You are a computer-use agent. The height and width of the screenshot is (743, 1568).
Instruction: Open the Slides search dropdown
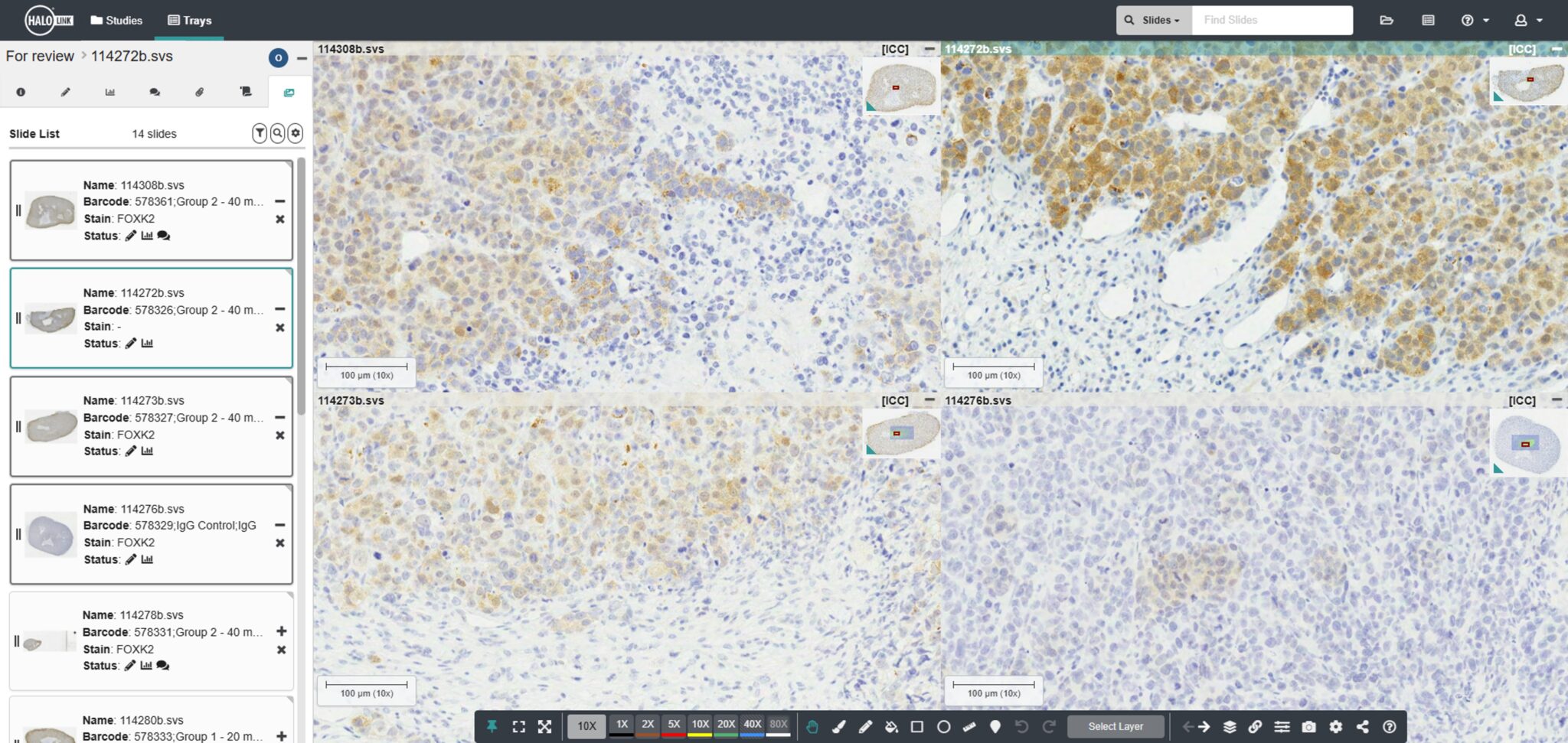click(x=1153, y=20)
